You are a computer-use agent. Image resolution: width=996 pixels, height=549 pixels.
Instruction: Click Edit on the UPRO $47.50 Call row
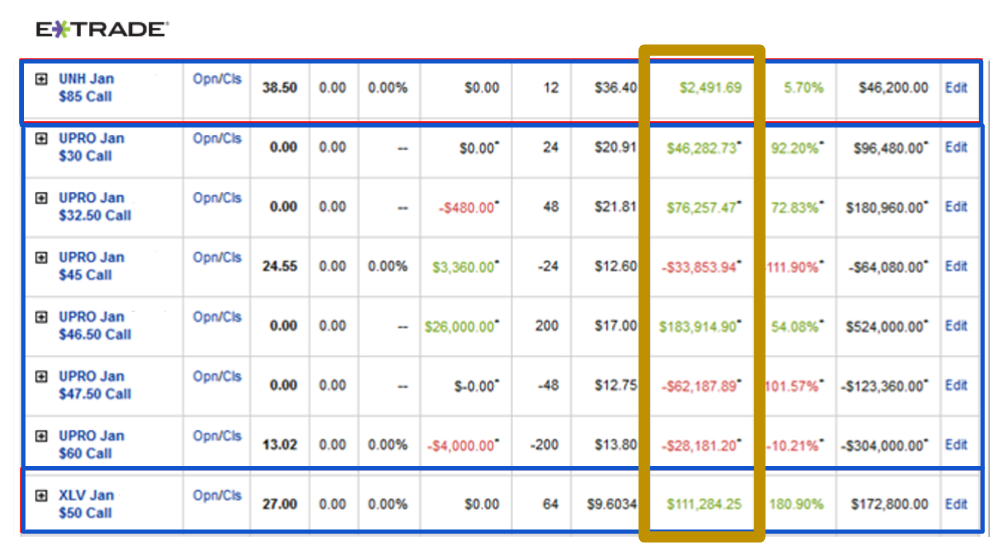click(956, 385)
